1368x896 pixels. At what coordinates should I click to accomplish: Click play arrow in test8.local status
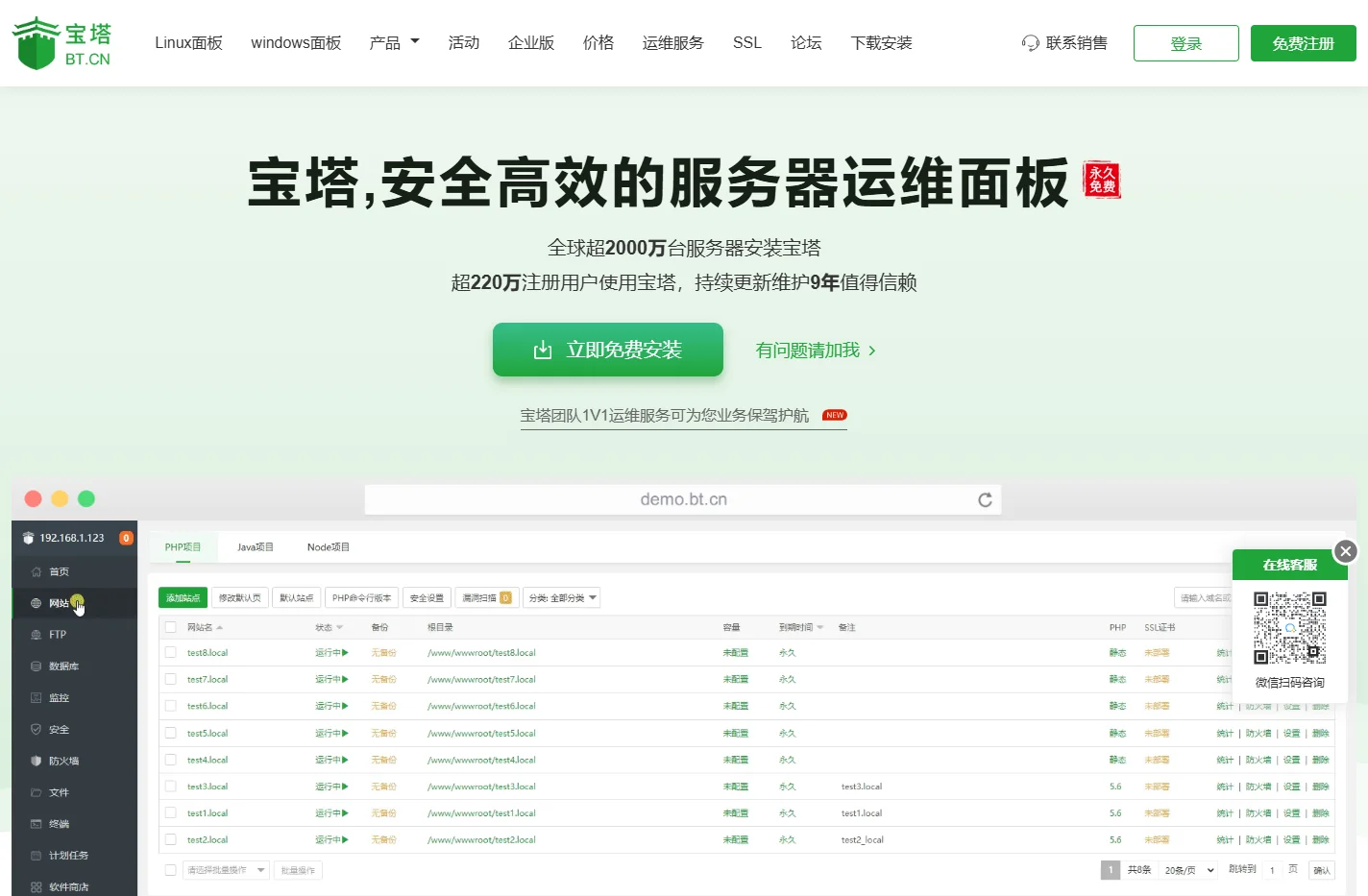(x=345, y=653)
